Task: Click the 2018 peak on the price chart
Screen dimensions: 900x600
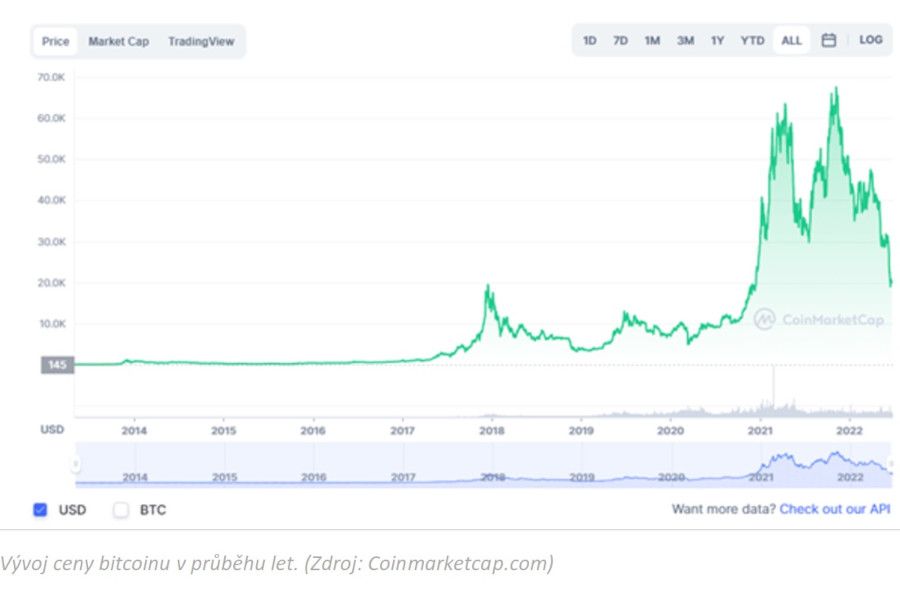Action: 487,288
